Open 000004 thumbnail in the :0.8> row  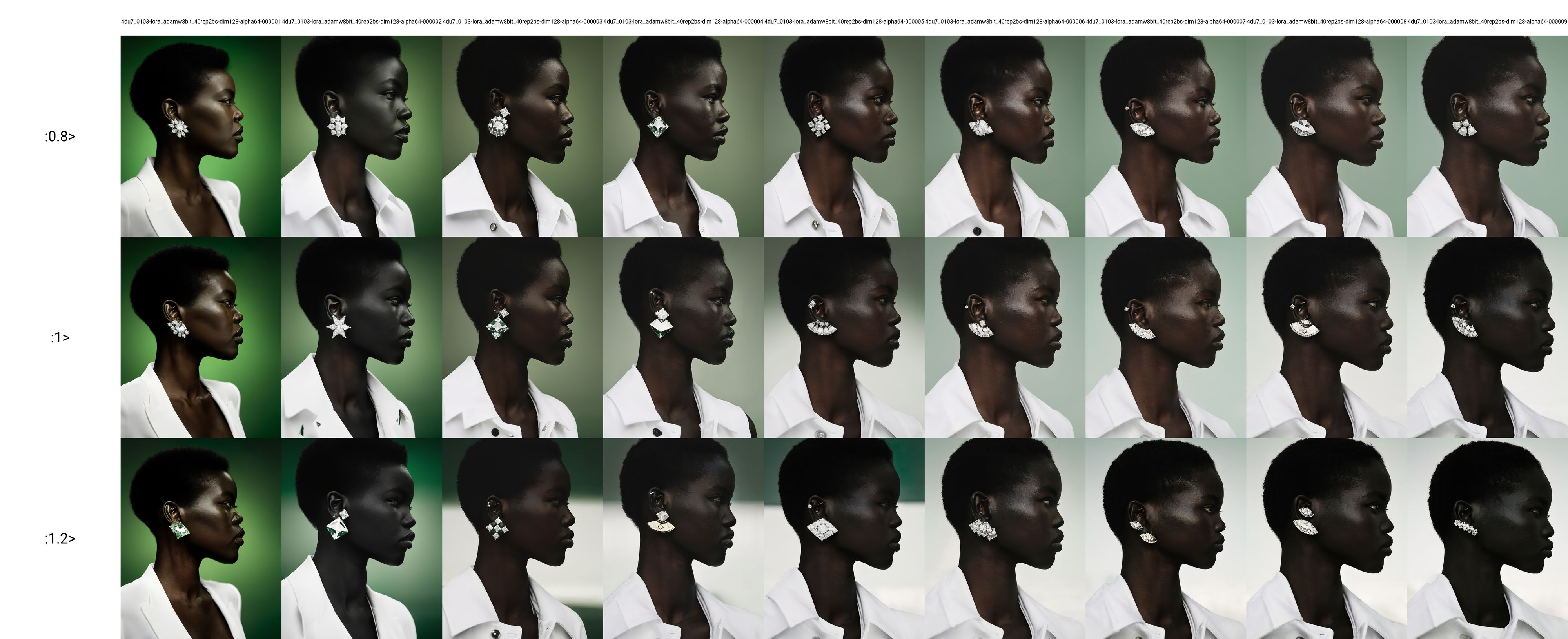point(683,136)
